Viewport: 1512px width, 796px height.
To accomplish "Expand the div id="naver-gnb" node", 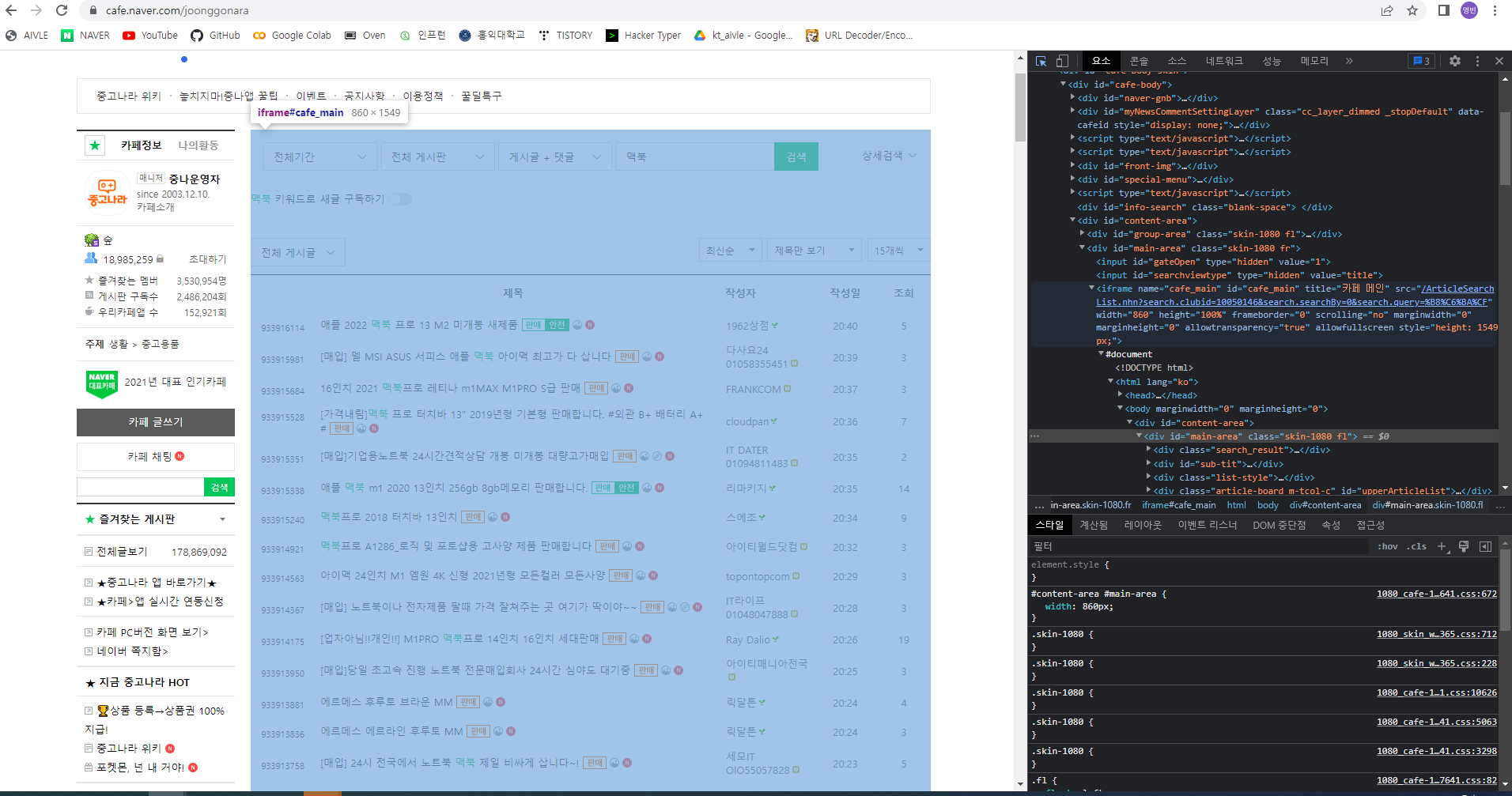I will coord(1072,98).
